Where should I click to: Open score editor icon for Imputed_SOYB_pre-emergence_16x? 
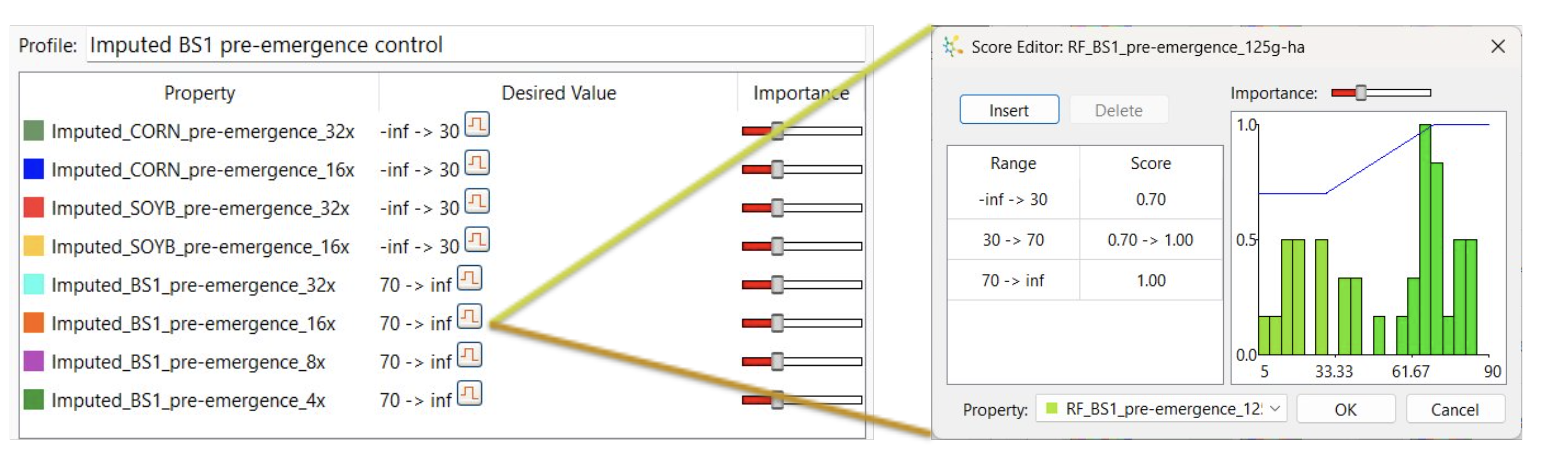click(x=477, y=243)
